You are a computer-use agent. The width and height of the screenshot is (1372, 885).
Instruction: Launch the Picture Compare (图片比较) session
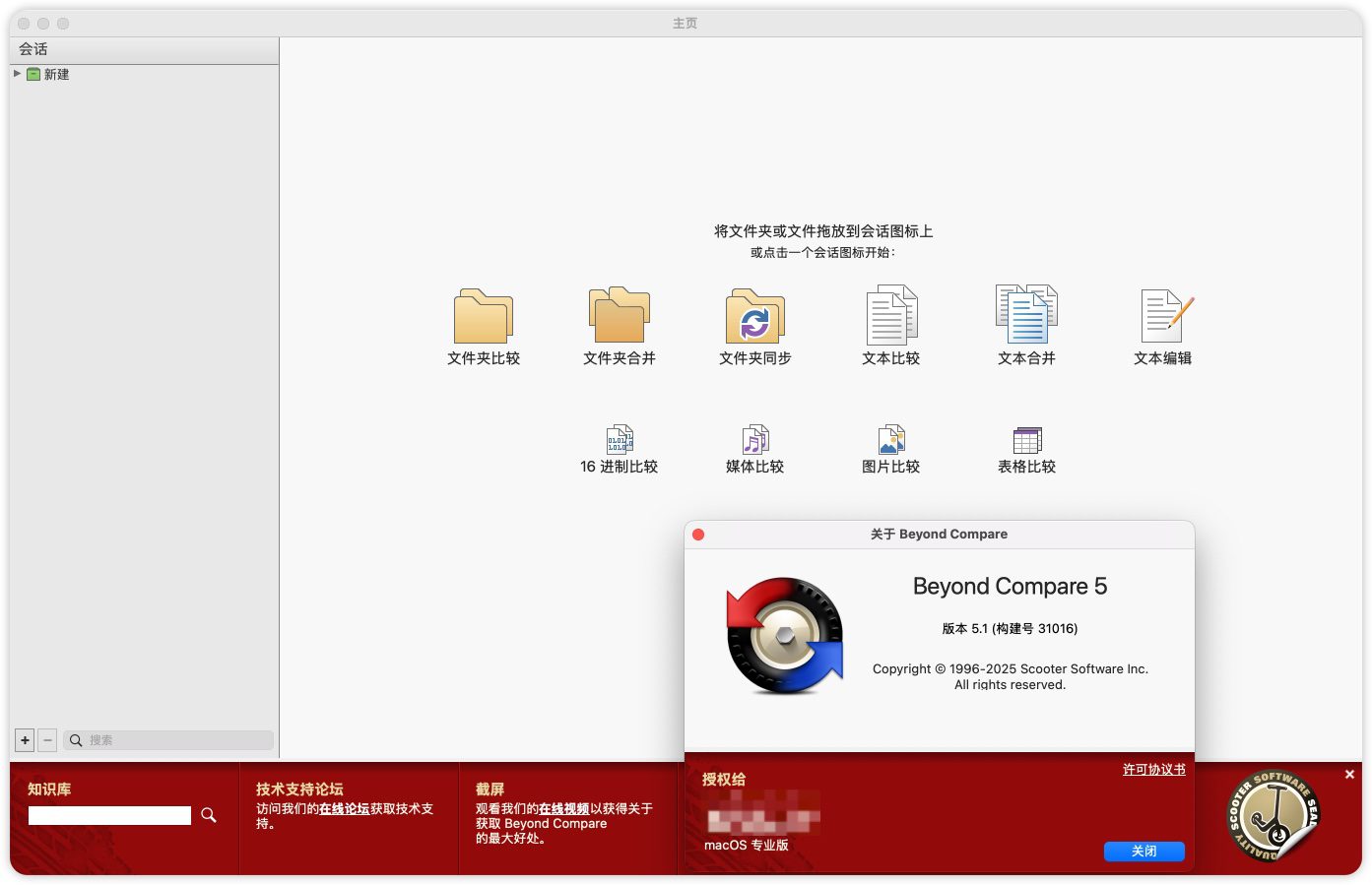[x=891, y=440]
